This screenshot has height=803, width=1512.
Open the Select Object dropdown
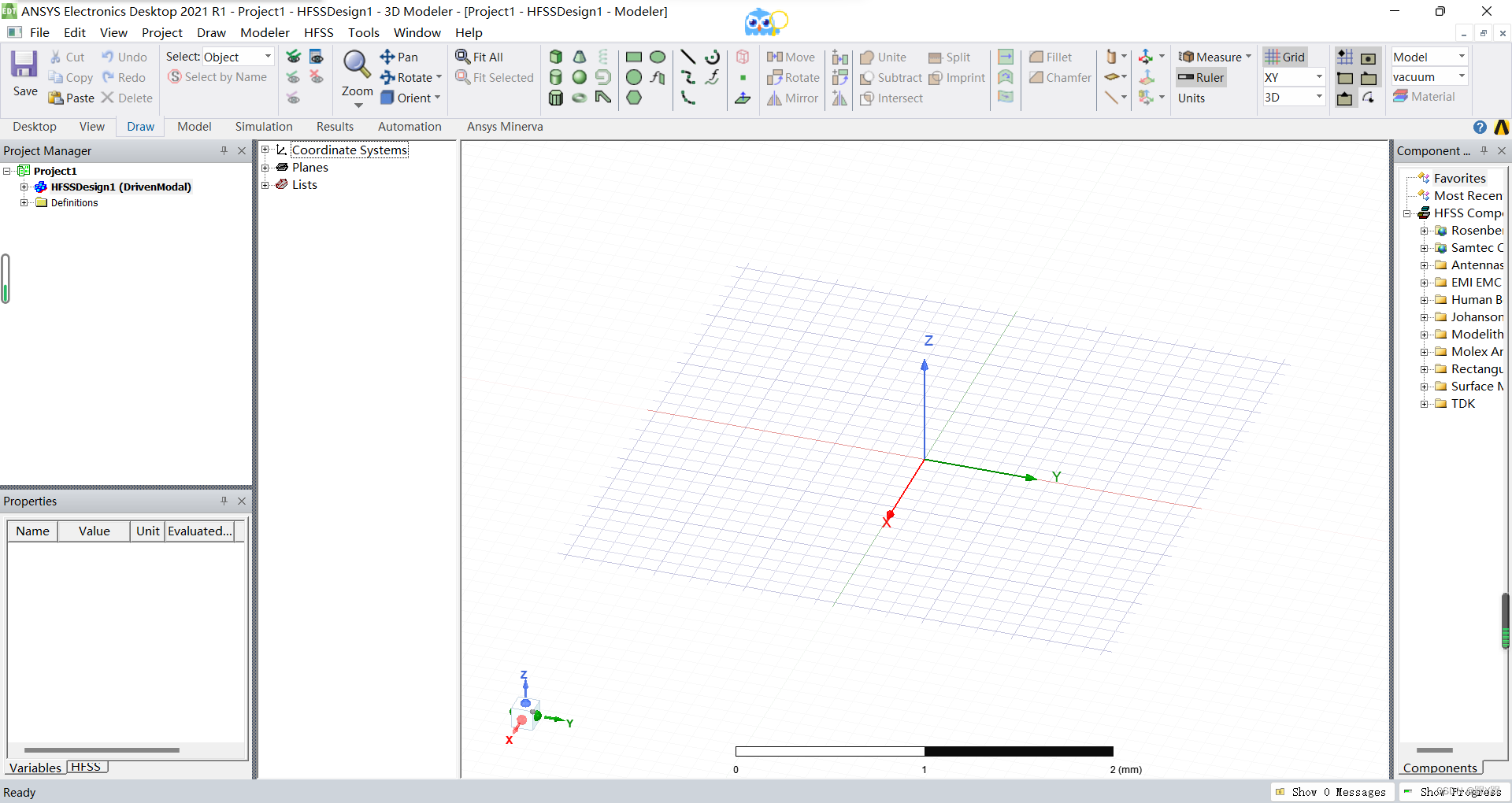[238, 57]
